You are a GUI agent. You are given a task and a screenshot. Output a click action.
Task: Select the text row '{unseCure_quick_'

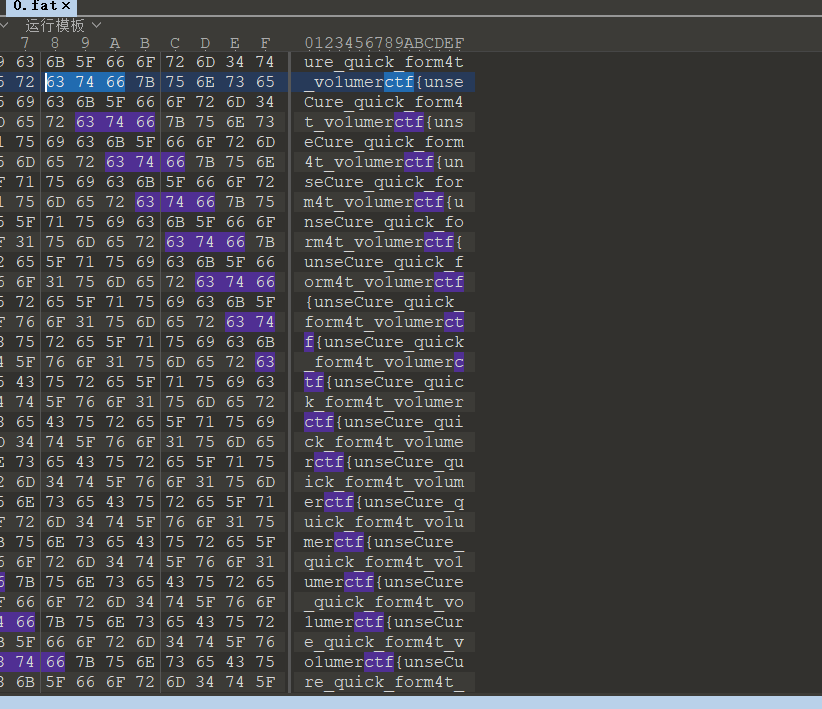[384, 302]
